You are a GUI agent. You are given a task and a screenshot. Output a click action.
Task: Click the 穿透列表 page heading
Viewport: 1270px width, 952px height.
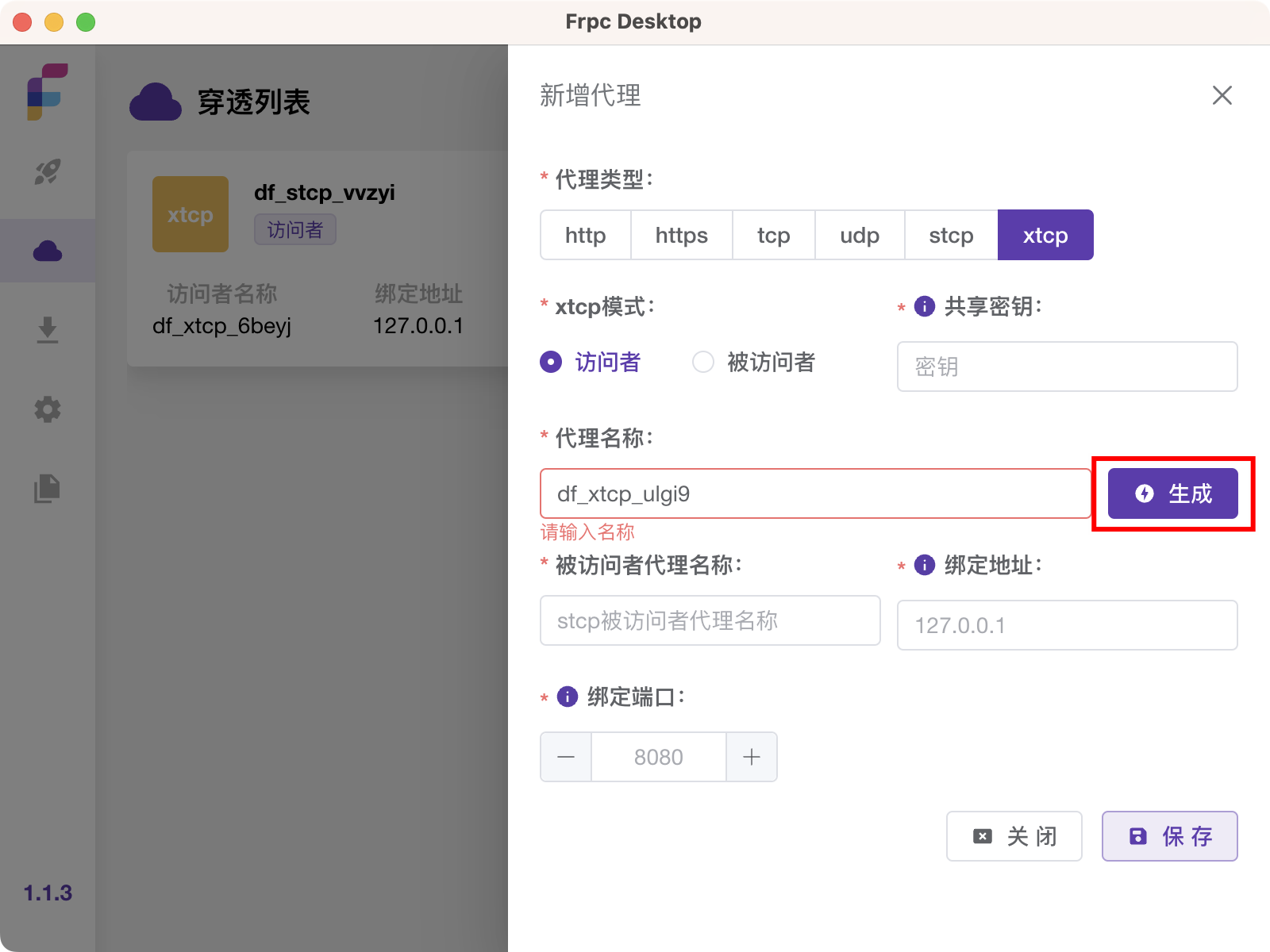(x=254, y=102)
